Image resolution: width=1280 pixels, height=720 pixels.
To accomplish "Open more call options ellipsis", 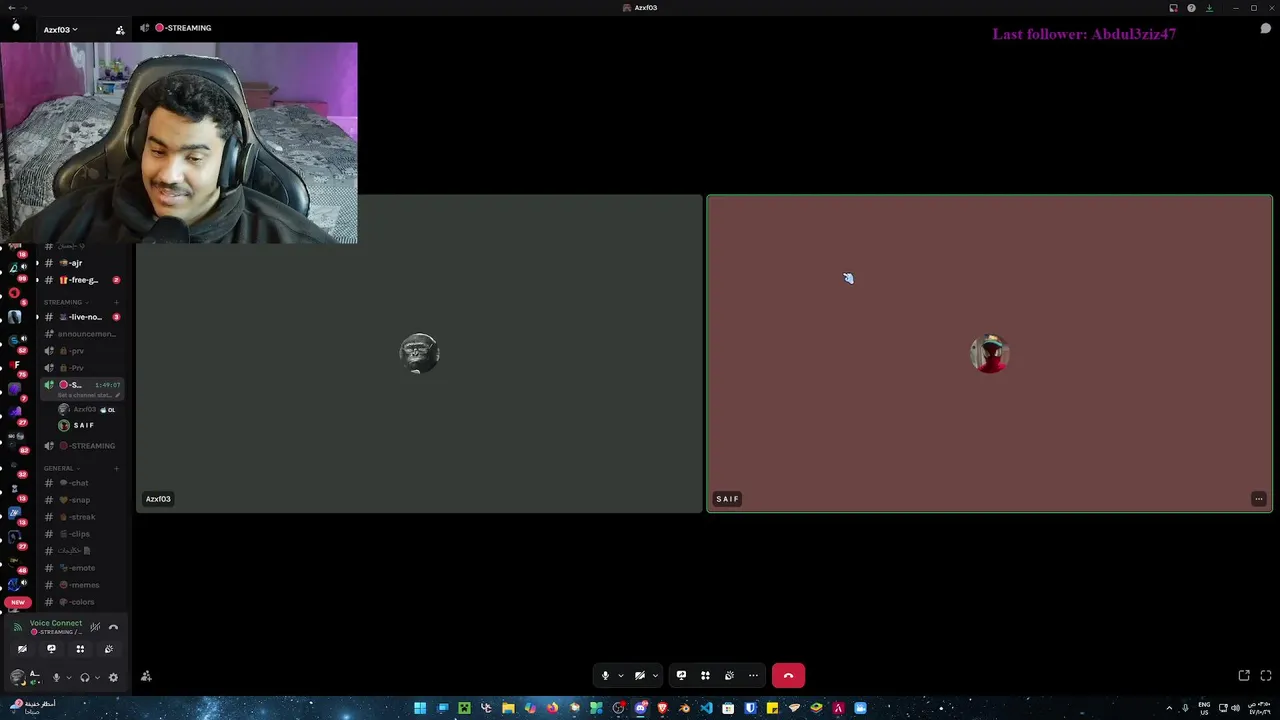I will [753, 676].
